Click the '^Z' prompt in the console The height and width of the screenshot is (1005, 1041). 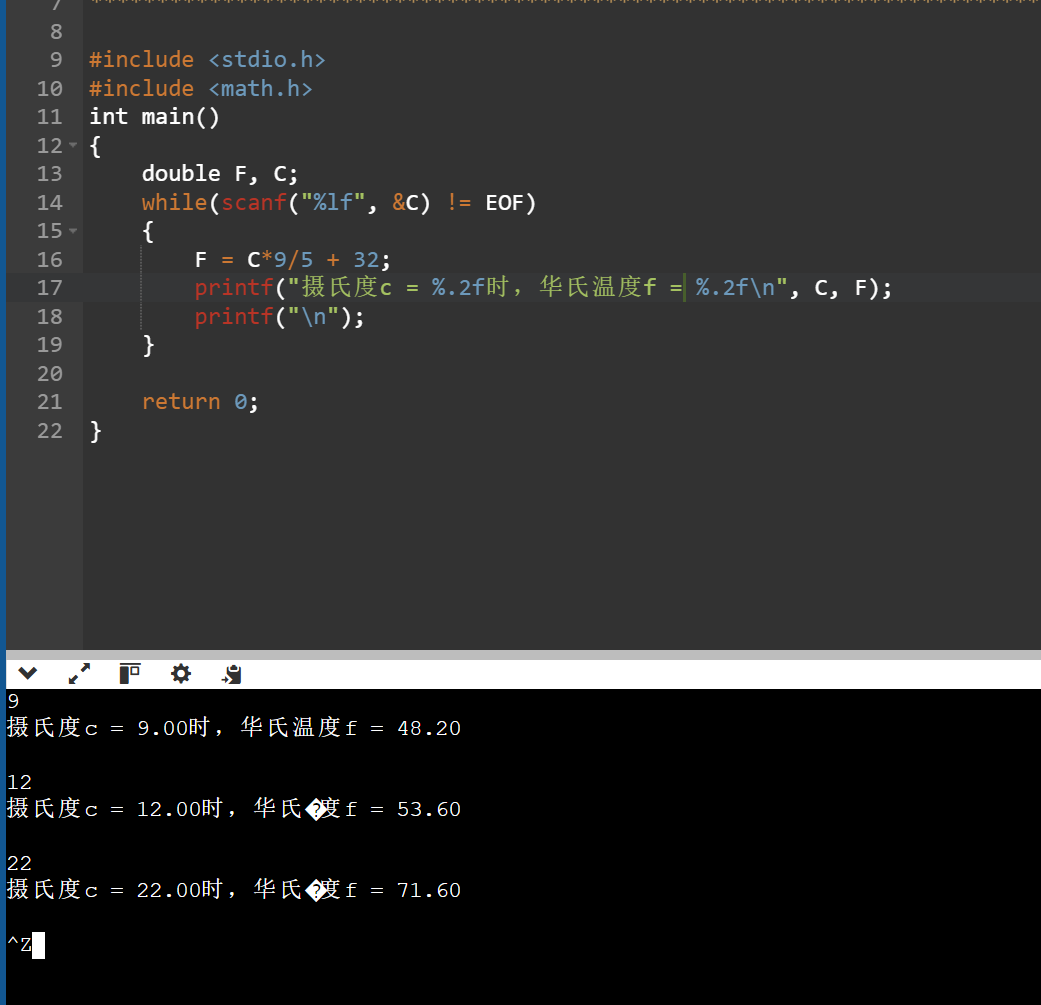pyautogui.click(x=19, y=945)
